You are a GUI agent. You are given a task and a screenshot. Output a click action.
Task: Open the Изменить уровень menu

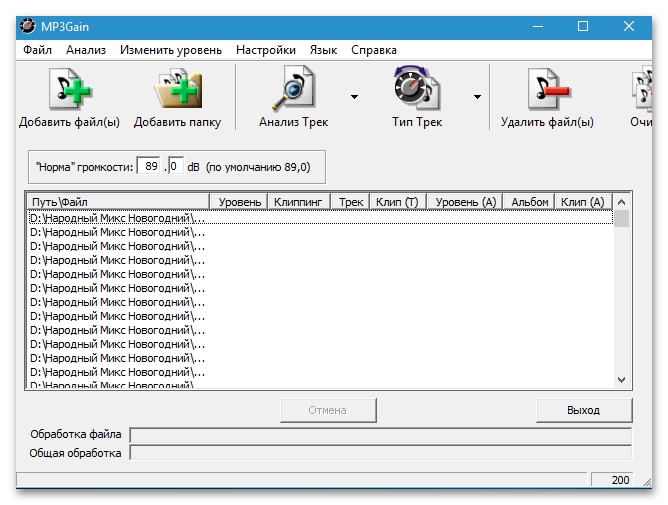coord(171,50)
